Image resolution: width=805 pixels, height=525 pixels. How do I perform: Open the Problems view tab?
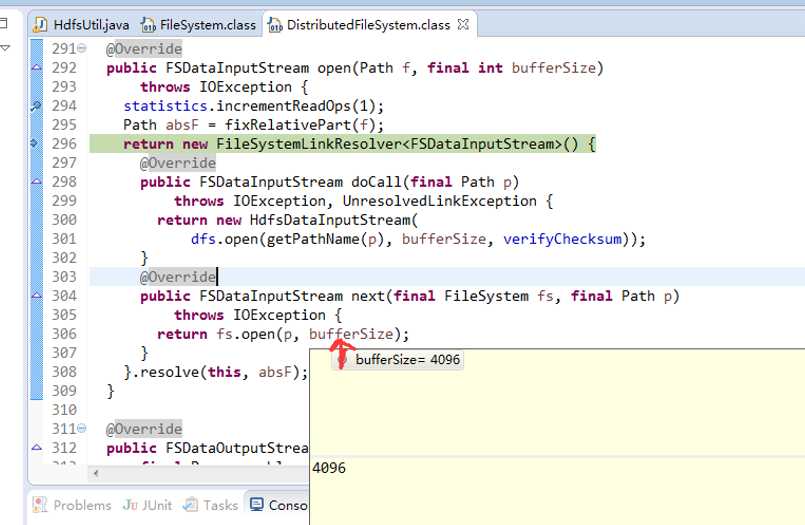click(71, 505)
